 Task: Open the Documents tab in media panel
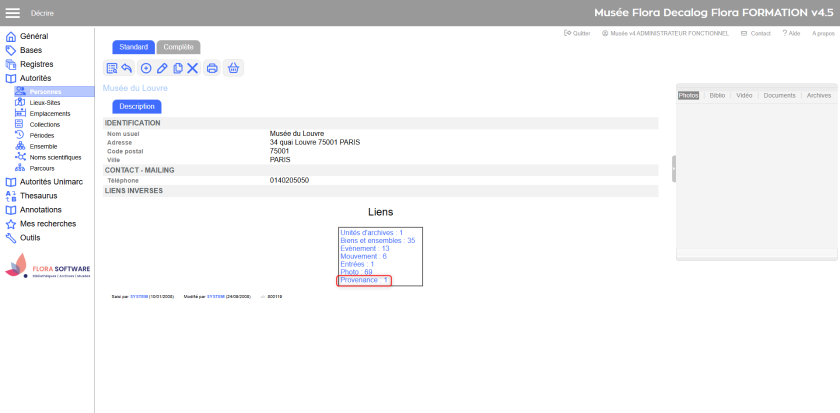point(779,95)
